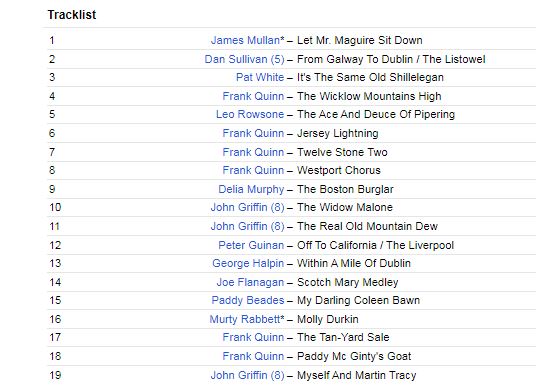
Task: Click the Joe Flanagan link
Action: pos(250,282)
